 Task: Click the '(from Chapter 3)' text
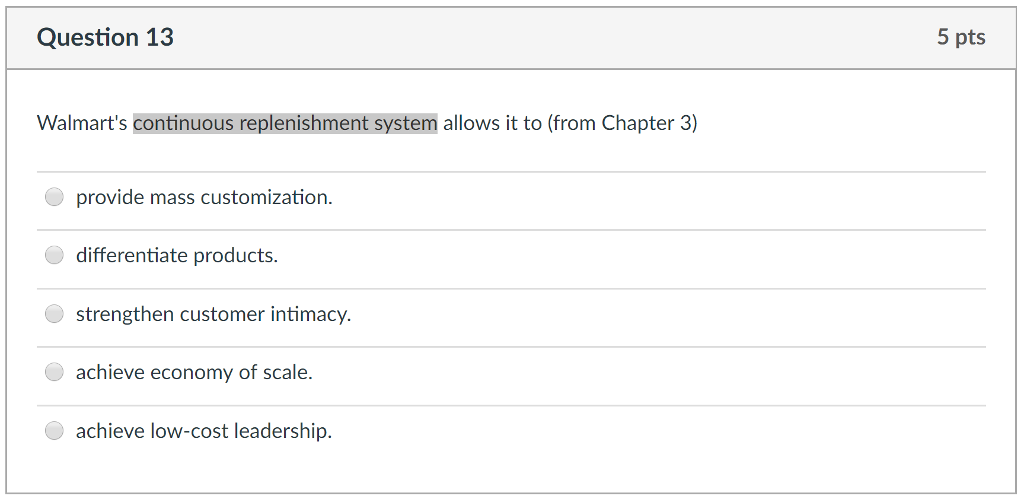(x=622, y=123)
